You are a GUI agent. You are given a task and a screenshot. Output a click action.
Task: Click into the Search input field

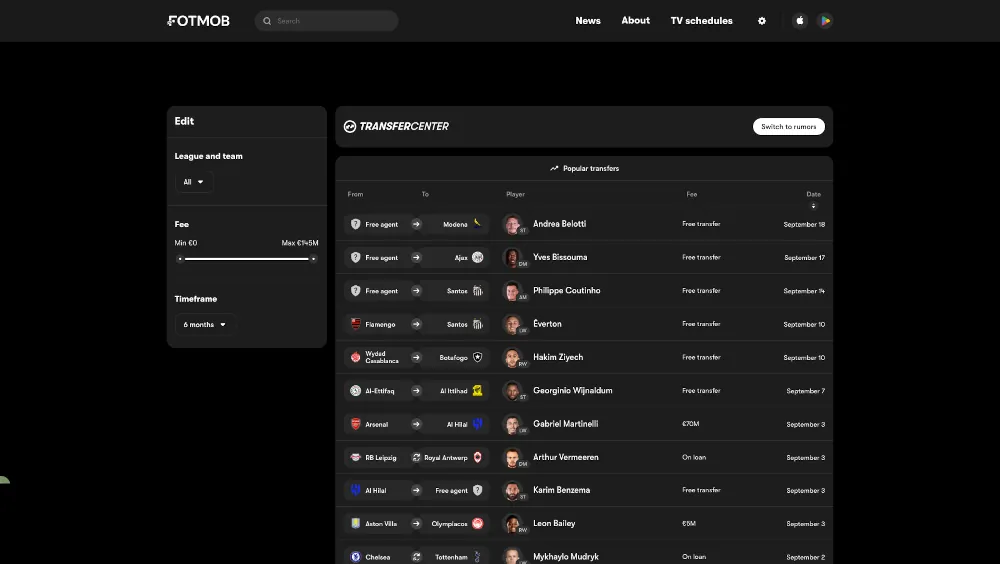[327, 21]
